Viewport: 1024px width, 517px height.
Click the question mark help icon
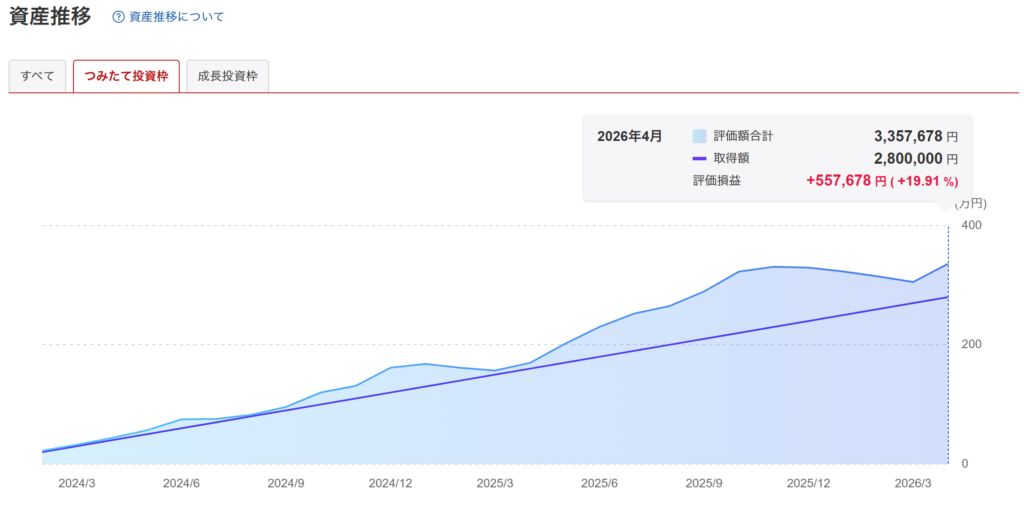(119, 17)
